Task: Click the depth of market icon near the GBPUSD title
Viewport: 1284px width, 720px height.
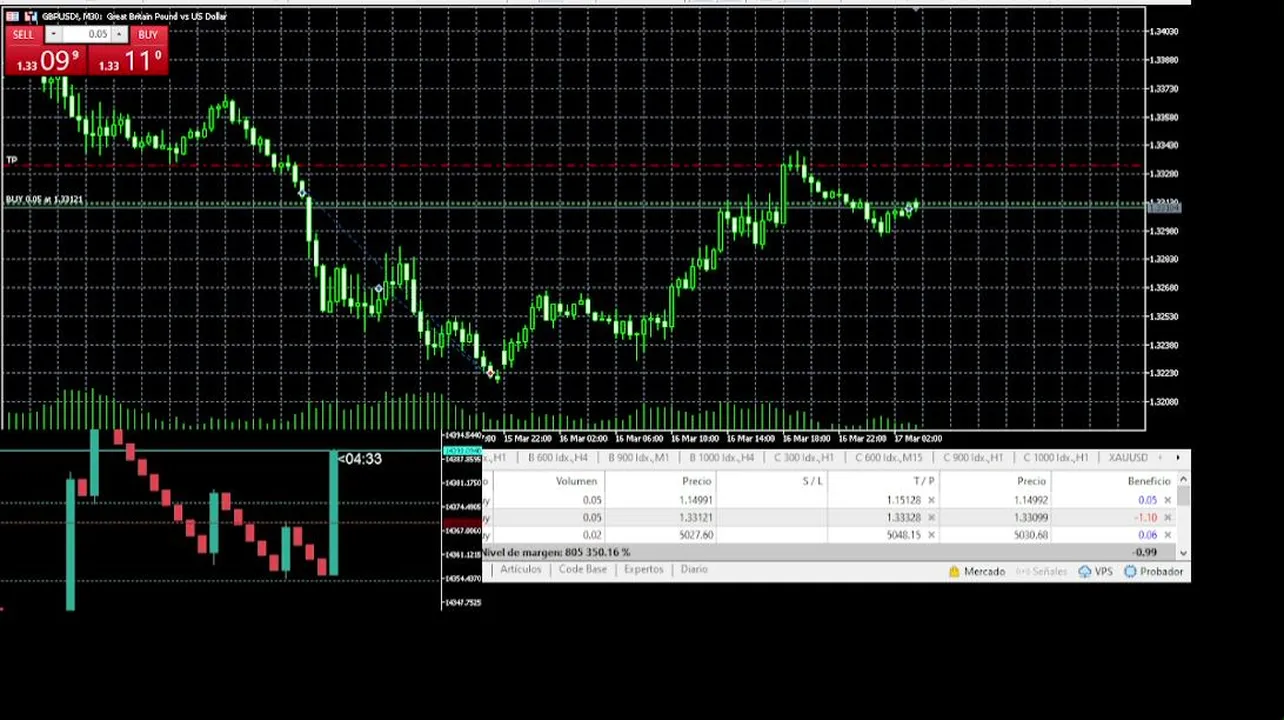Action: pyautogui.click(x=31, y=17)
